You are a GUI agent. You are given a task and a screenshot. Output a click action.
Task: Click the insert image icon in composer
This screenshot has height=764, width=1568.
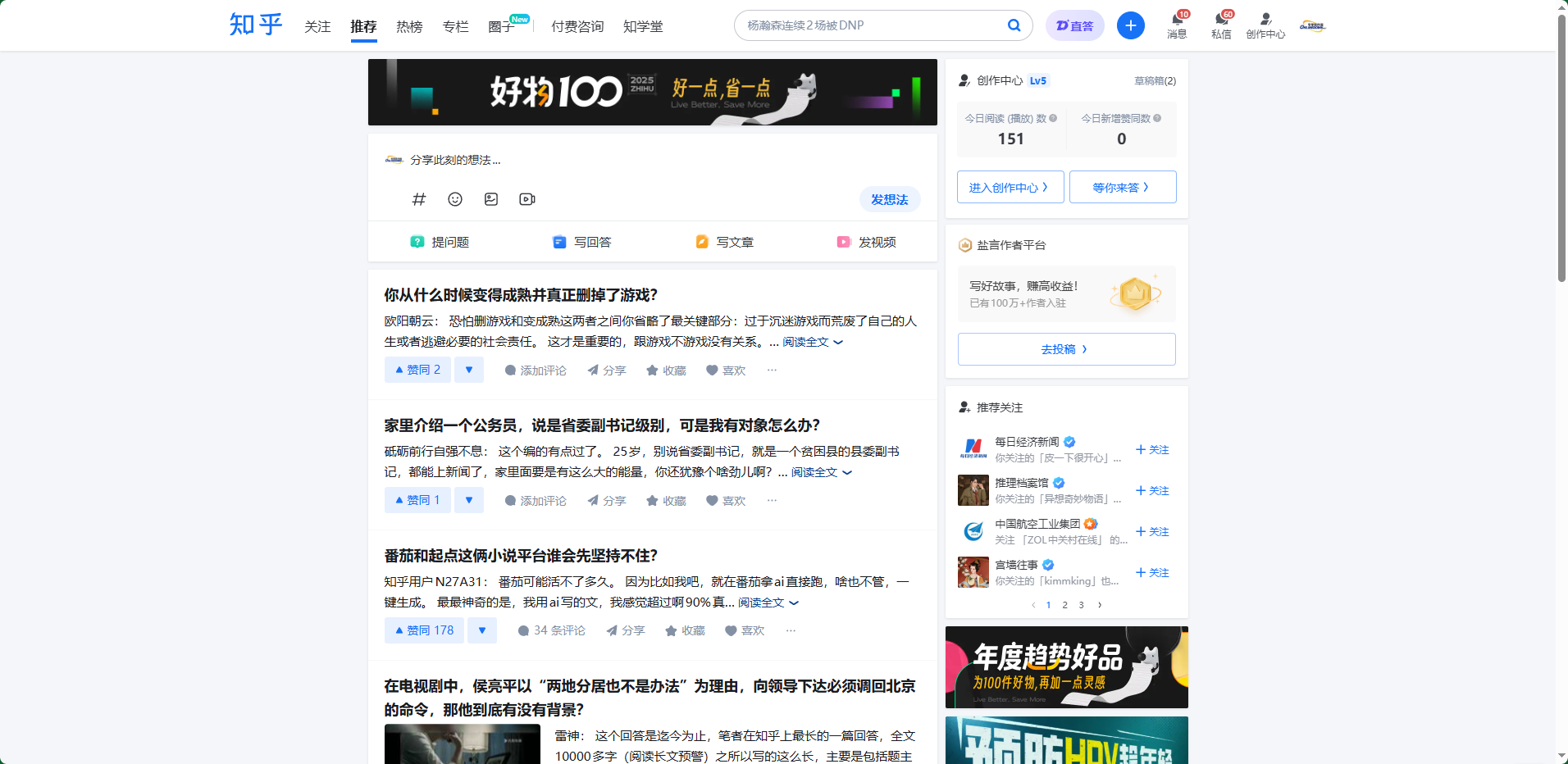point(491,199)
